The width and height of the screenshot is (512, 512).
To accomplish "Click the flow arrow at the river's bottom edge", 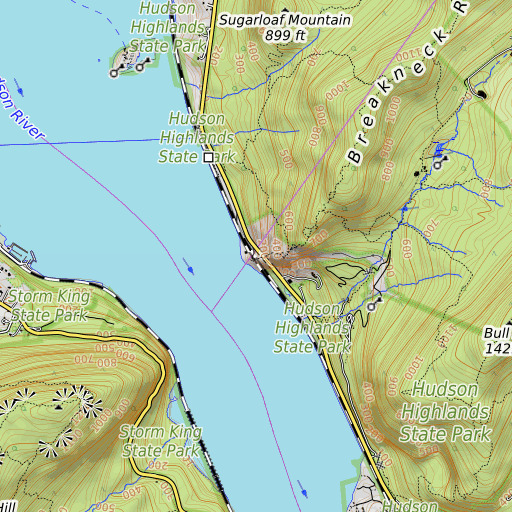I will tap(303, 489).
